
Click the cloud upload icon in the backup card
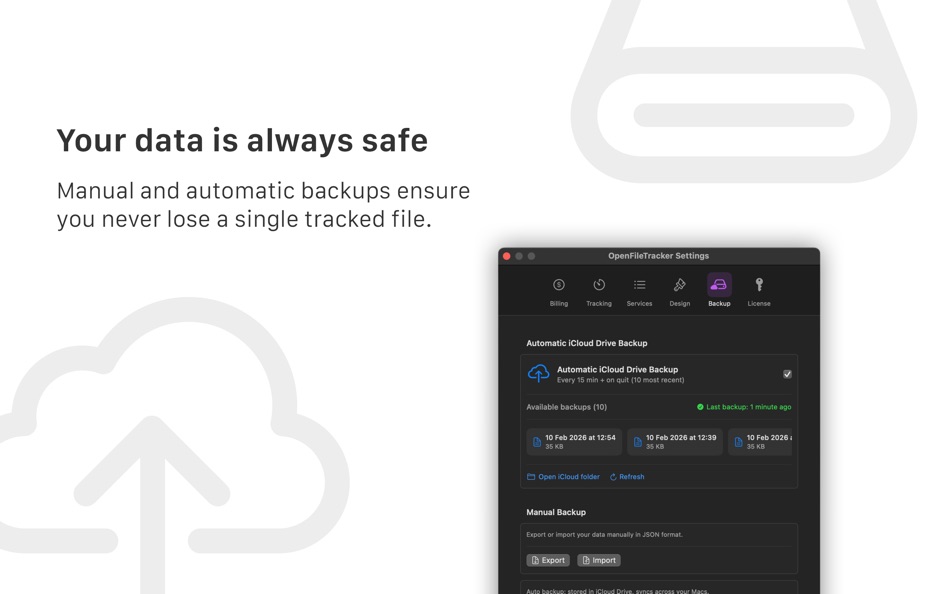[x=538, y=371]
